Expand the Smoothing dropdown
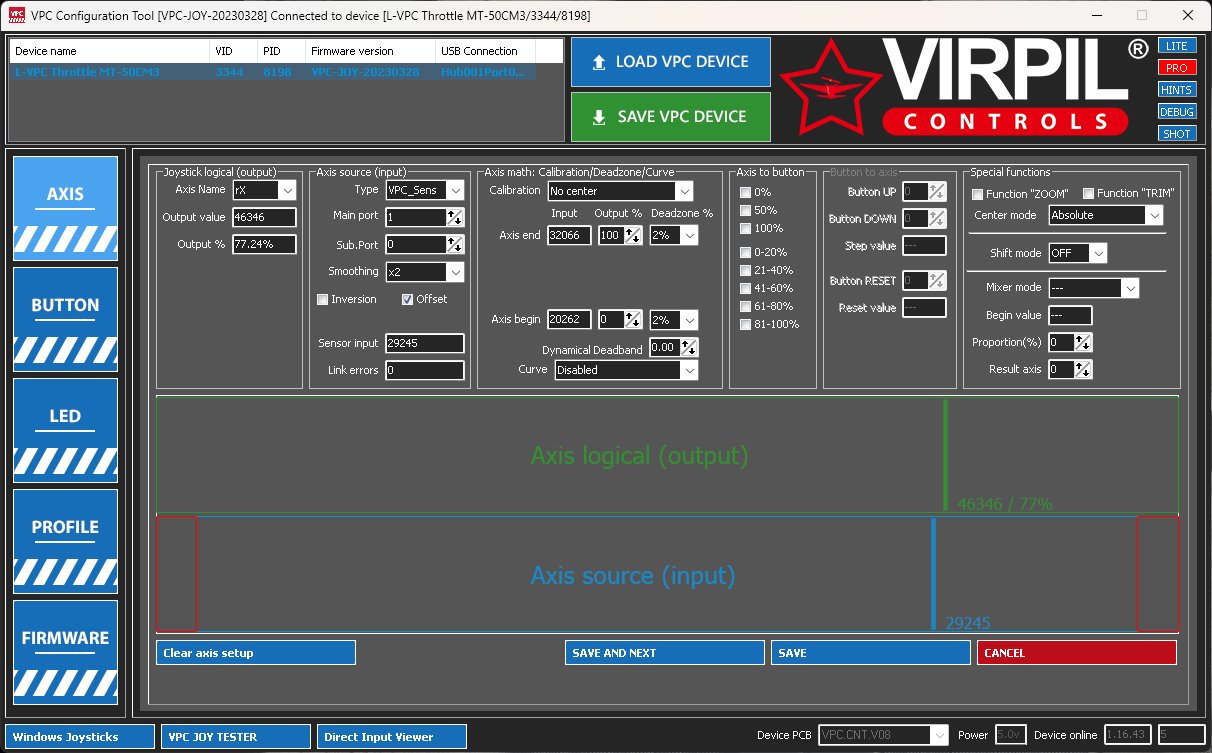Screen dimensions: 1212x753 pyautogui.click(x=425, y=271)
